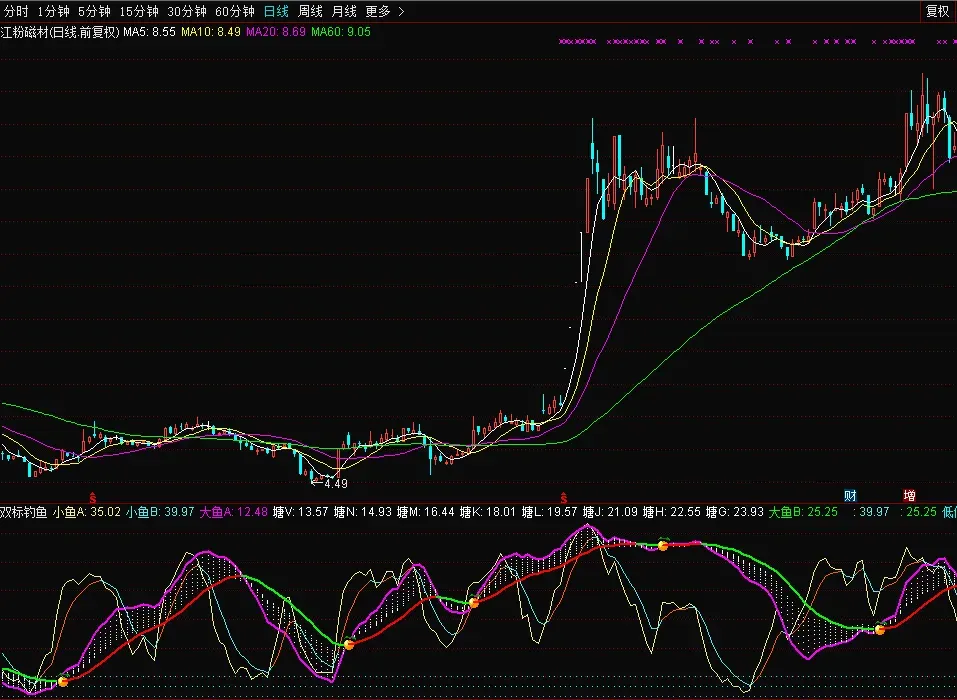Screen dimensions: 957x700
Task: Click the 塘N: 14.93 value
Action: tap(363, 512)
